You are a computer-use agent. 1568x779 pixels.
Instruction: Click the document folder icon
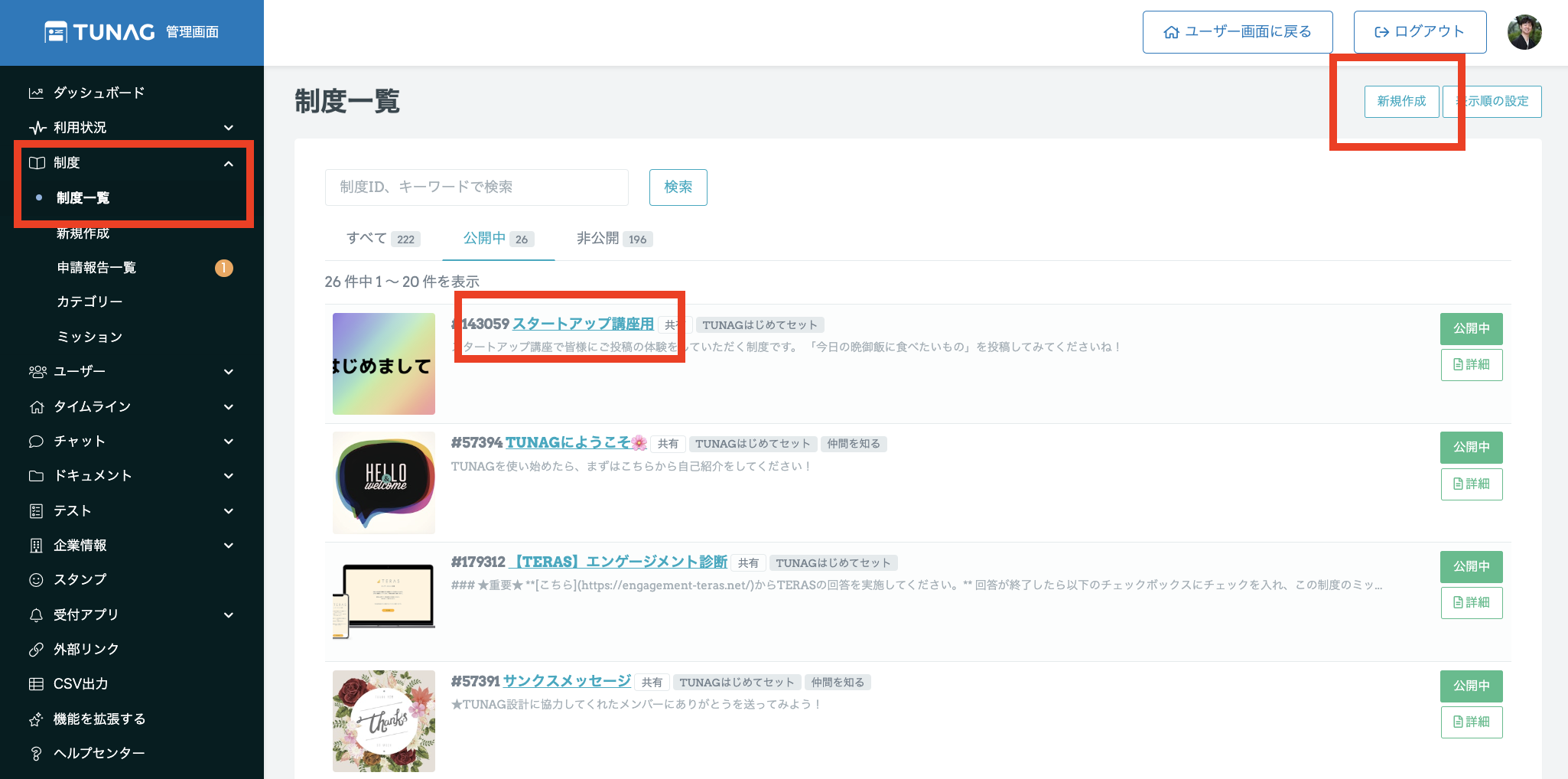pyautogui.click(x=36, y=475)
